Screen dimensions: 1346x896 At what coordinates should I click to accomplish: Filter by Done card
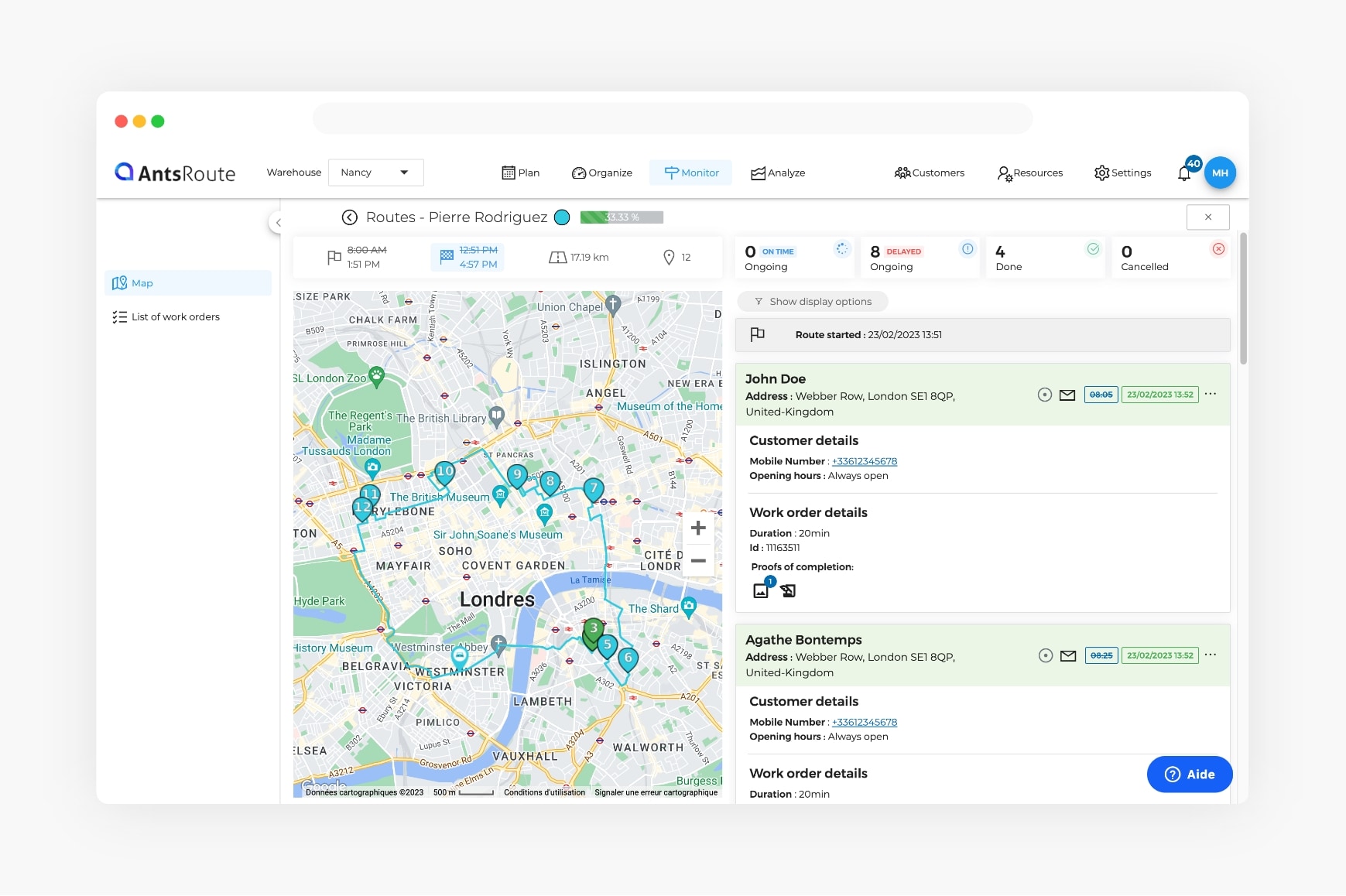[x=1045, y=258]
